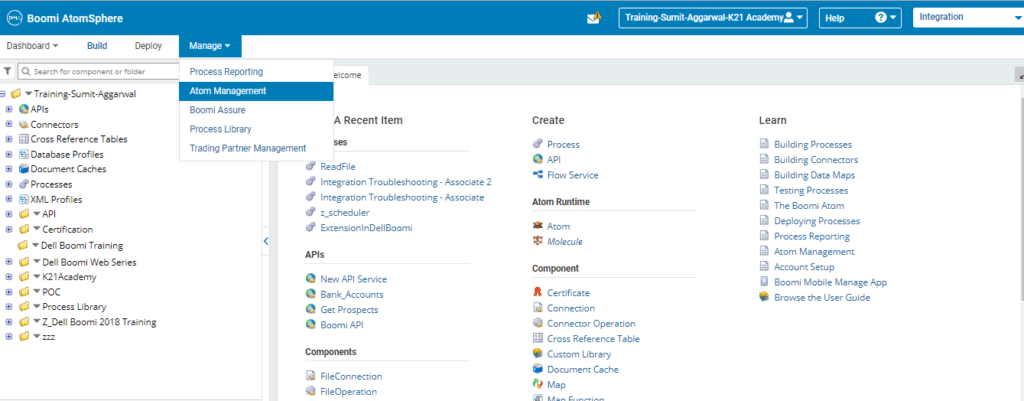Click the Map component icon

537,385
